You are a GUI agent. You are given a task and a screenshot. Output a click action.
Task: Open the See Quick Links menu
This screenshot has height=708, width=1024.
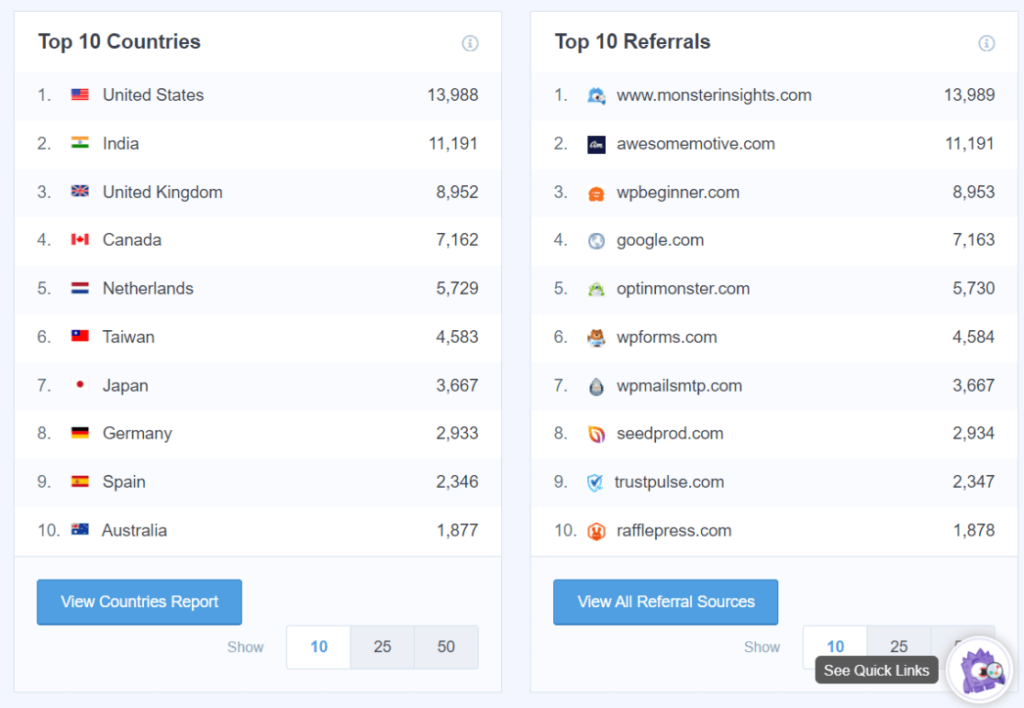point(875,670)
